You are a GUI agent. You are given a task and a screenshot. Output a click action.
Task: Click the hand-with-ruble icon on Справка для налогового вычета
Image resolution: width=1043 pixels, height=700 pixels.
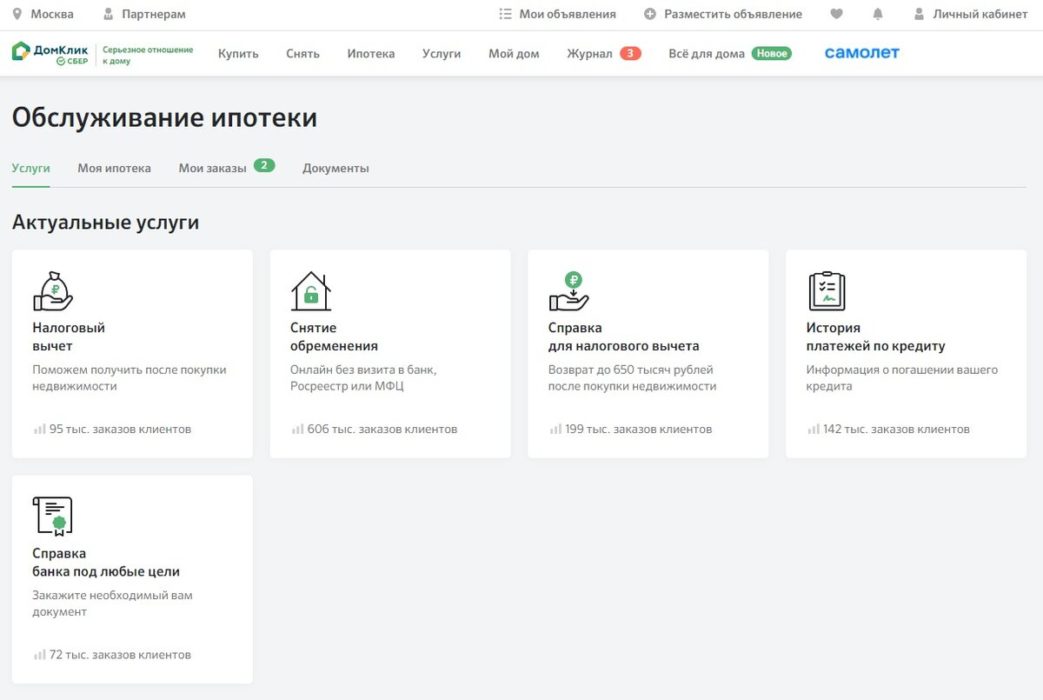point(571,289)
